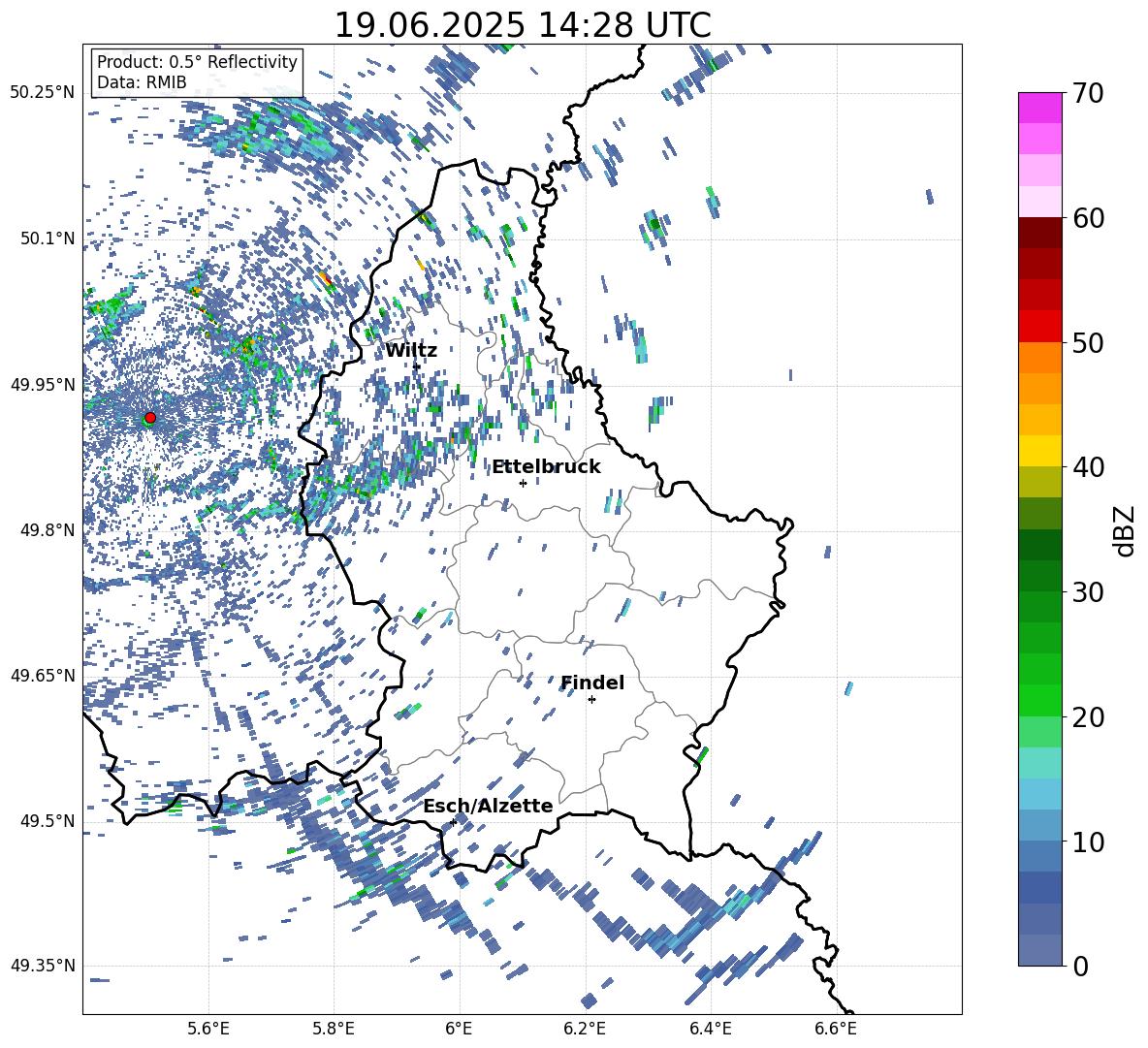Click the 40 tick on colorbar
The image size is (1148, 1048).
pos(1088,467)
